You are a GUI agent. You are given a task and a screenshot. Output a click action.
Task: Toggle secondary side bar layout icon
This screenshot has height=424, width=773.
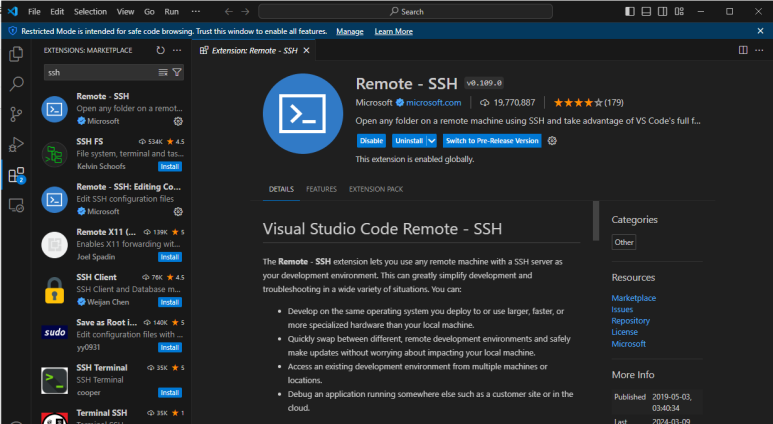tap(662, 11)
